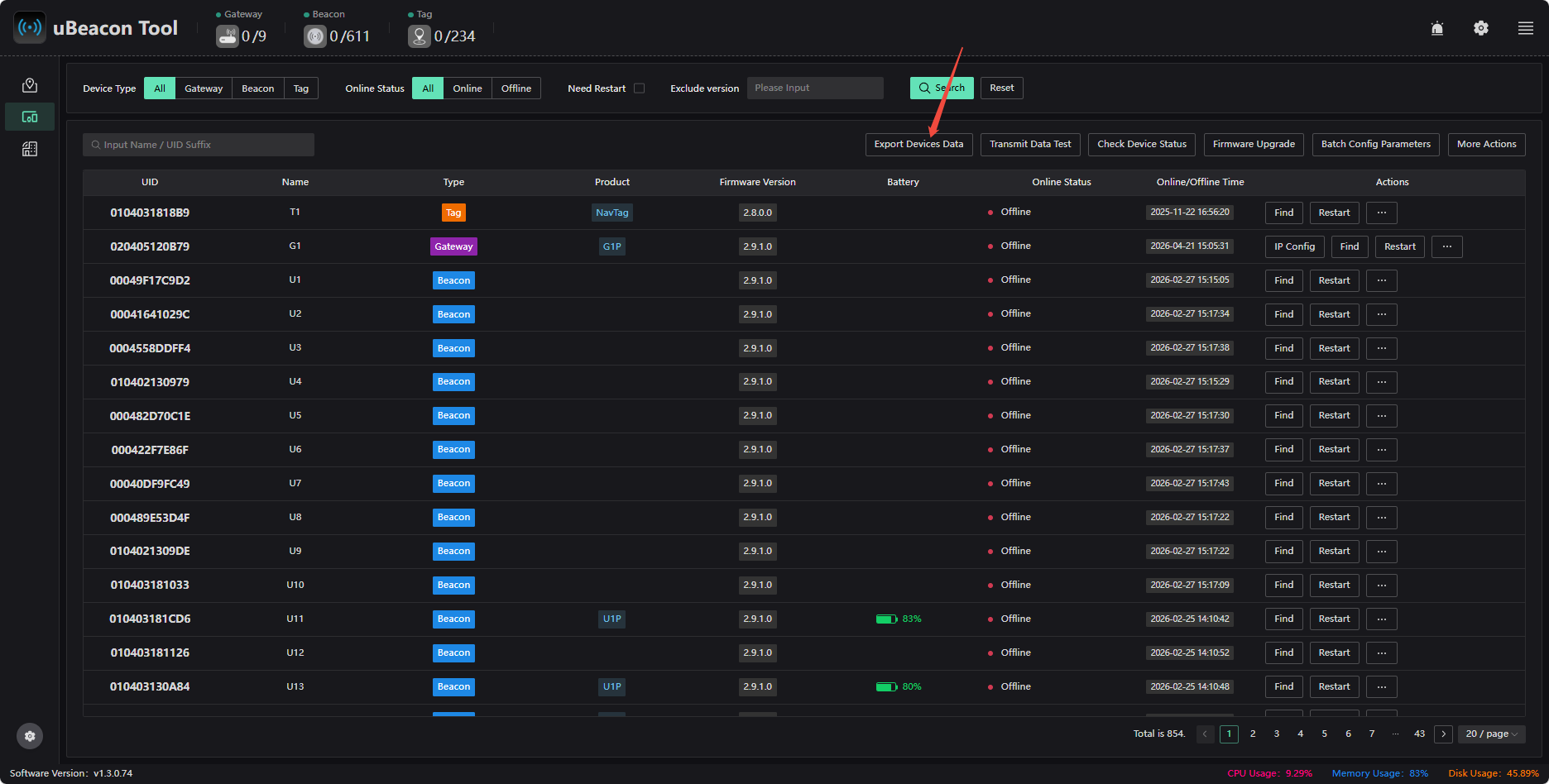Open the settings gear in top bar
1549x784 pixels.
tap(1481, 28)
